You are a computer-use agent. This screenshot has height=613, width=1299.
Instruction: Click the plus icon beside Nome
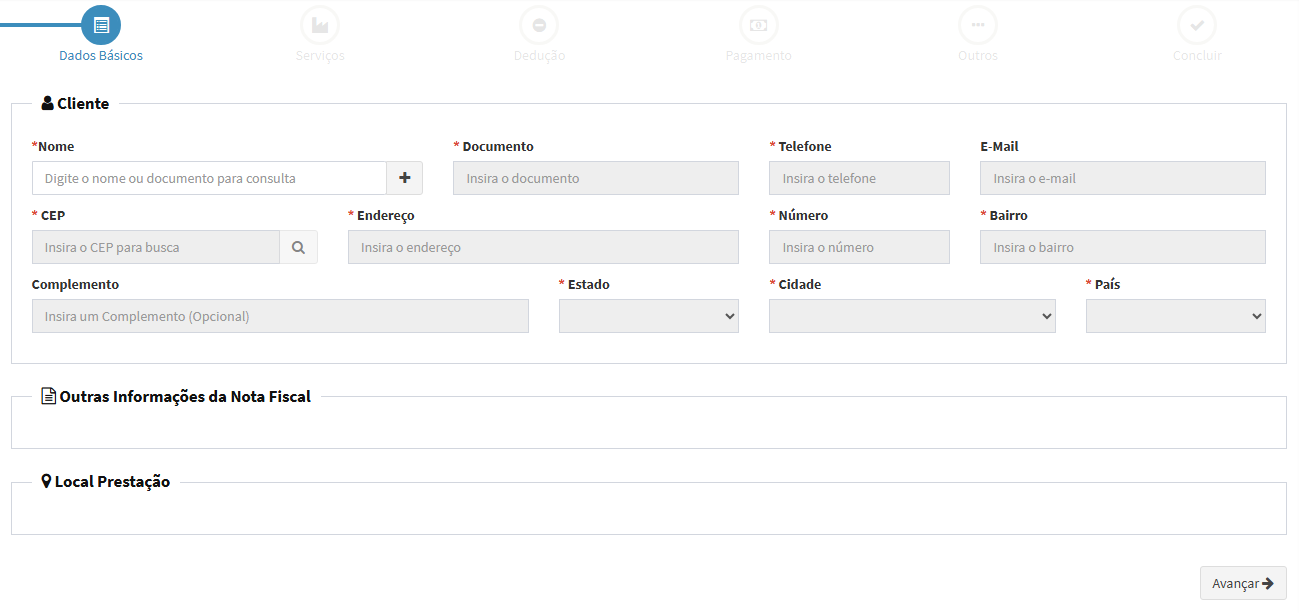tap(405, 178)
